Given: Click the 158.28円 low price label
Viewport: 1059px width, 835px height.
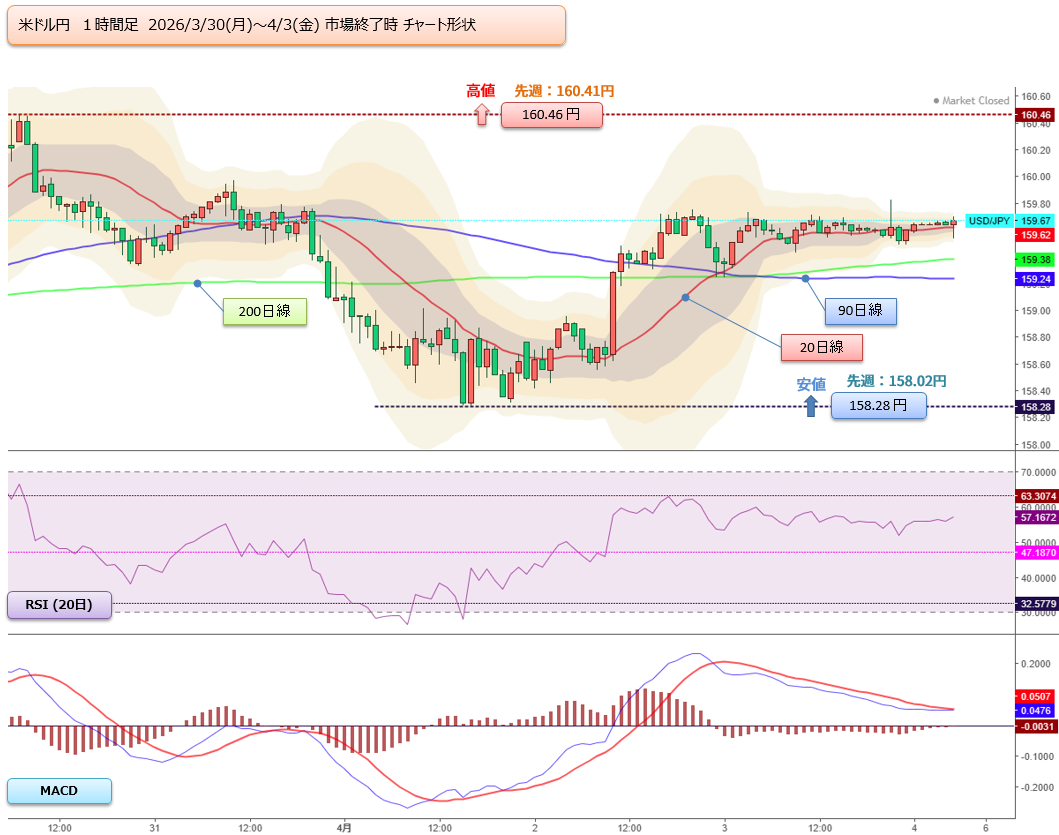Looking at the screenshot, I should click(878, 406).
